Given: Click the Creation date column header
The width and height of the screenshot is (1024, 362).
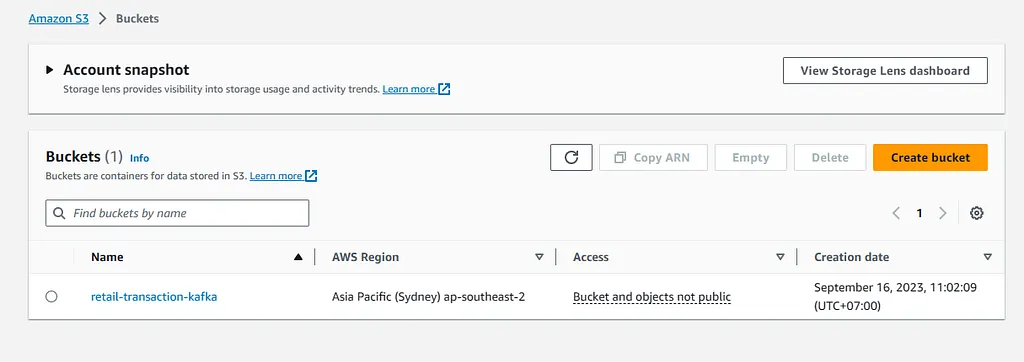Looking at the screenshot, I should tap(851, 257).
